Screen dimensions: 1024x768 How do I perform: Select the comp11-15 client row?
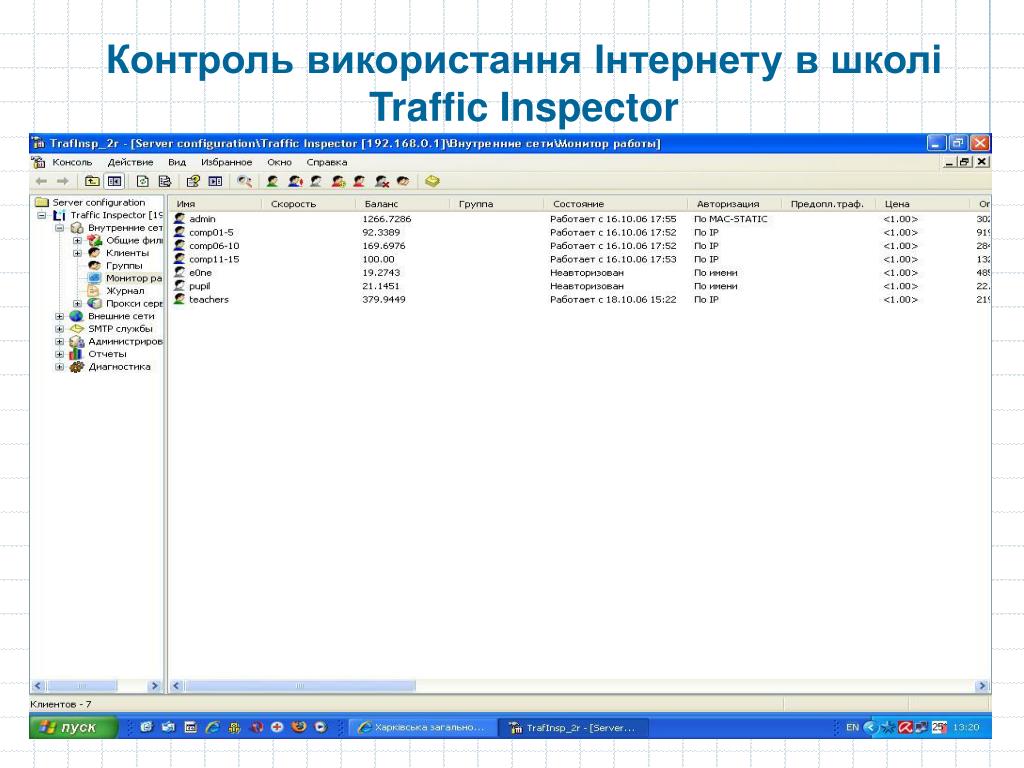click(x=581, y=259)
